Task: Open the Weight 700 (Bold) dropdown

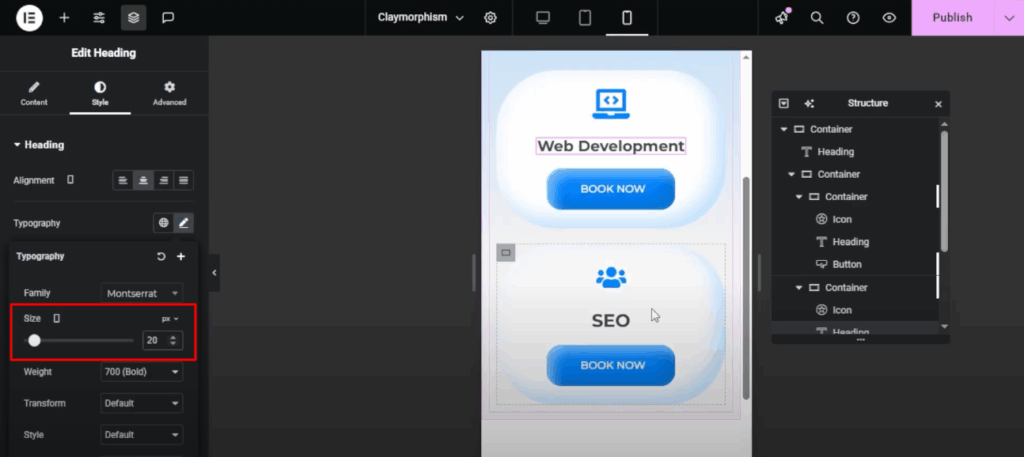Action: click(142, 372)
